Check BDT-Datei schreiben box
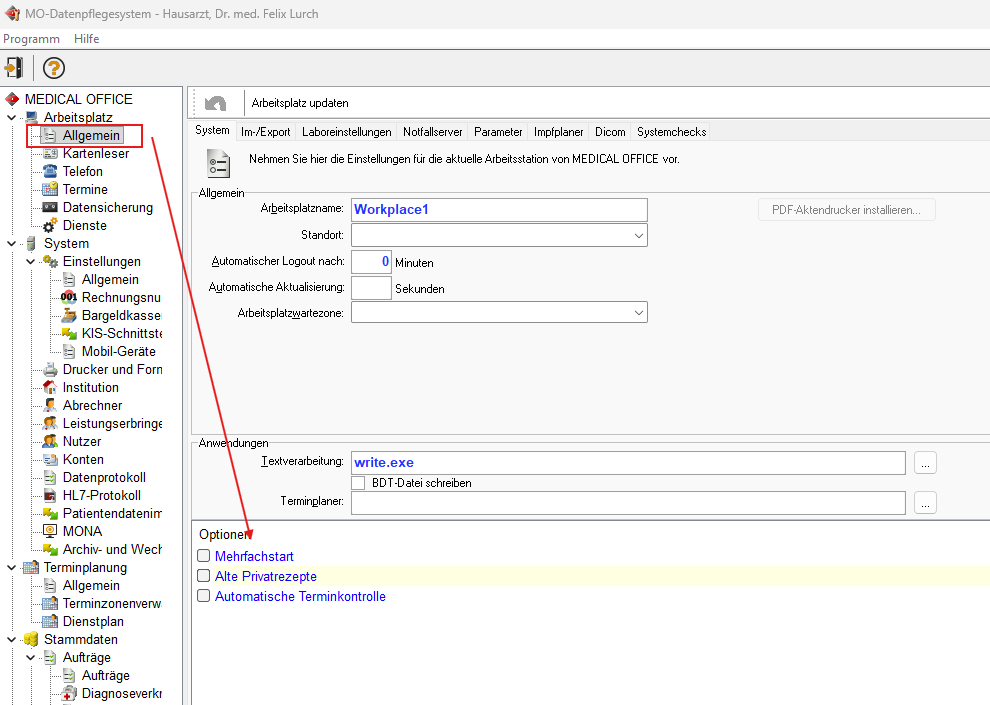 [358, 483]
